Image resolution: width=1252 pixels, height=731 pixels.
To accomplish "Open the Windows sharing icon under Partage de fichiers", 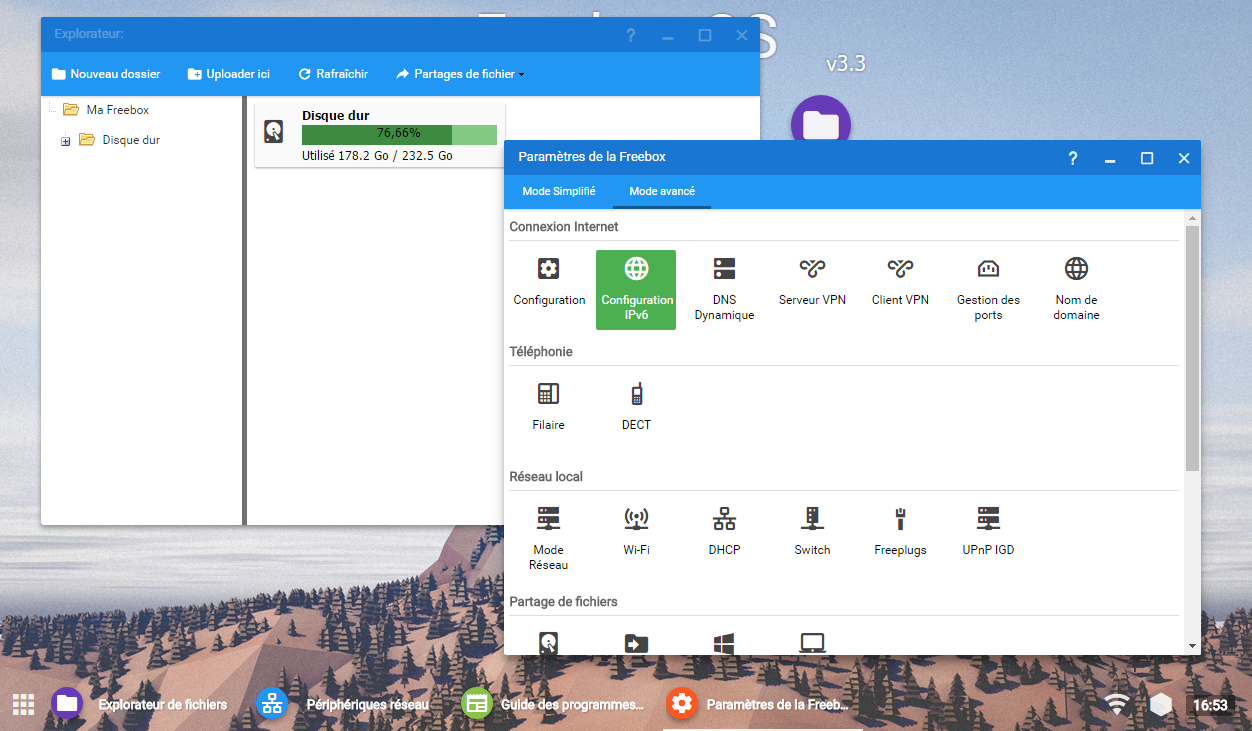I will point(724,643).
